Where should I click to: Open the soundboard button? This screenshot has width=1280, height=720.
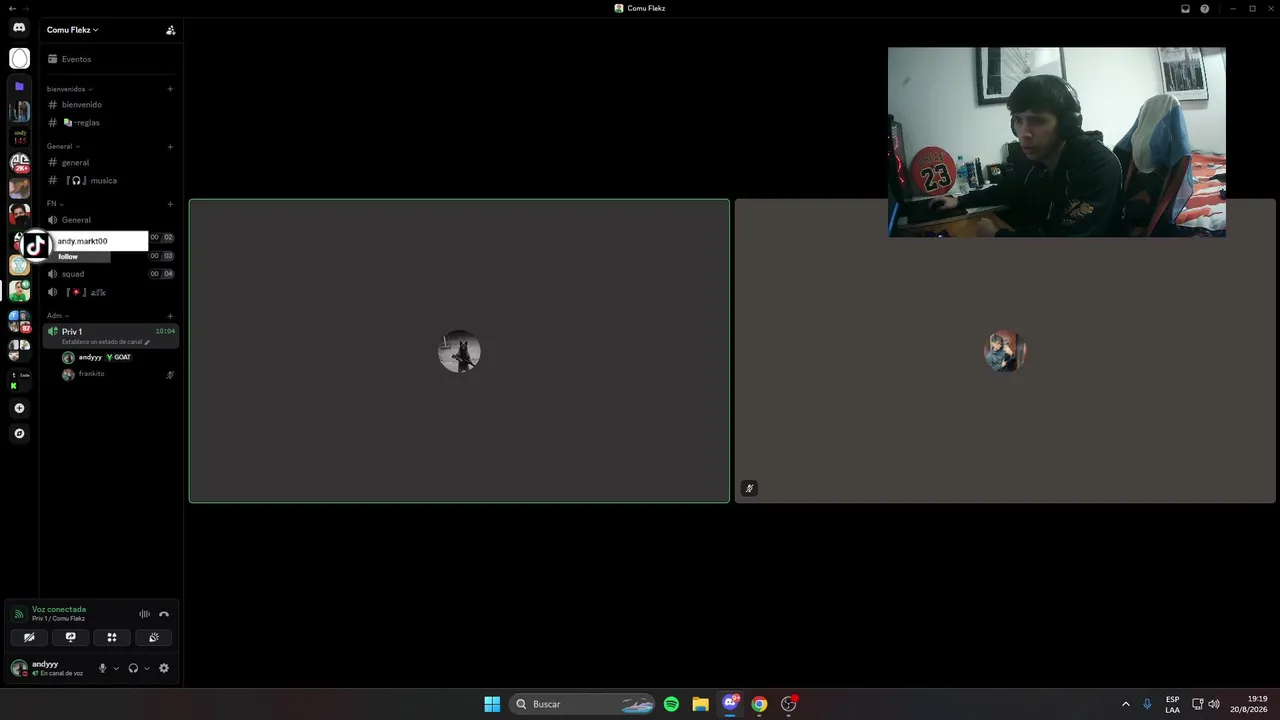[x=153, y=637]
